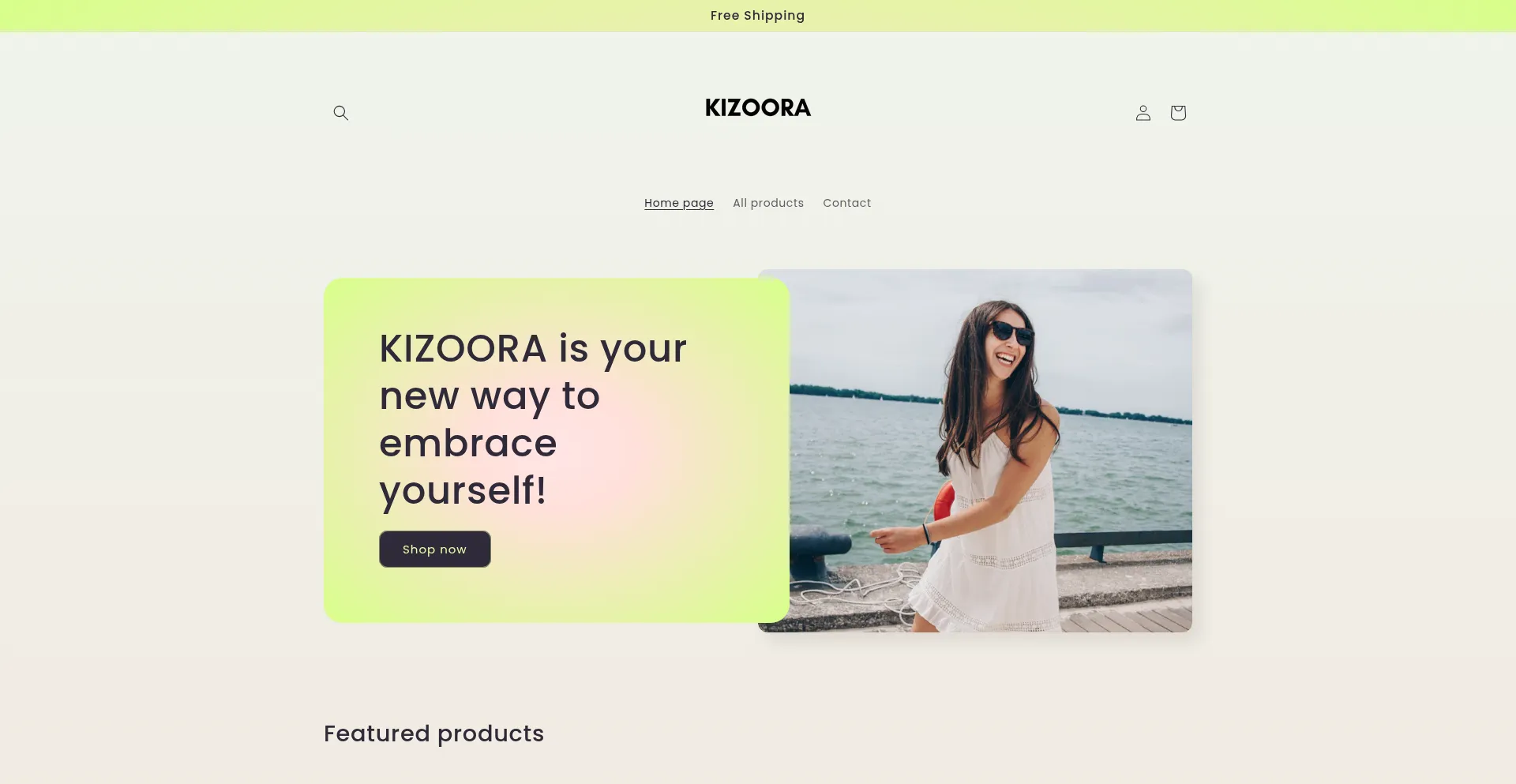Viewport: 1516px width, 784px height.
Task: Click the word 'embrace' in the banner headline
Action: point(468,443)
